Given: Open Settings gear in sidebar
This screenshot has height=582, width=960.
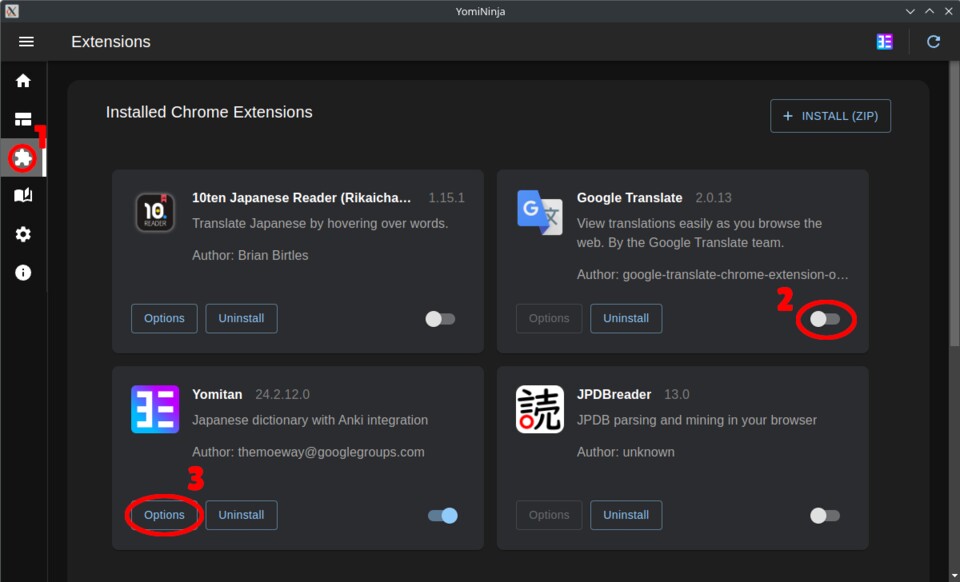Looking at the screenshot, I should pyautogui.click(x=23, y=234).
